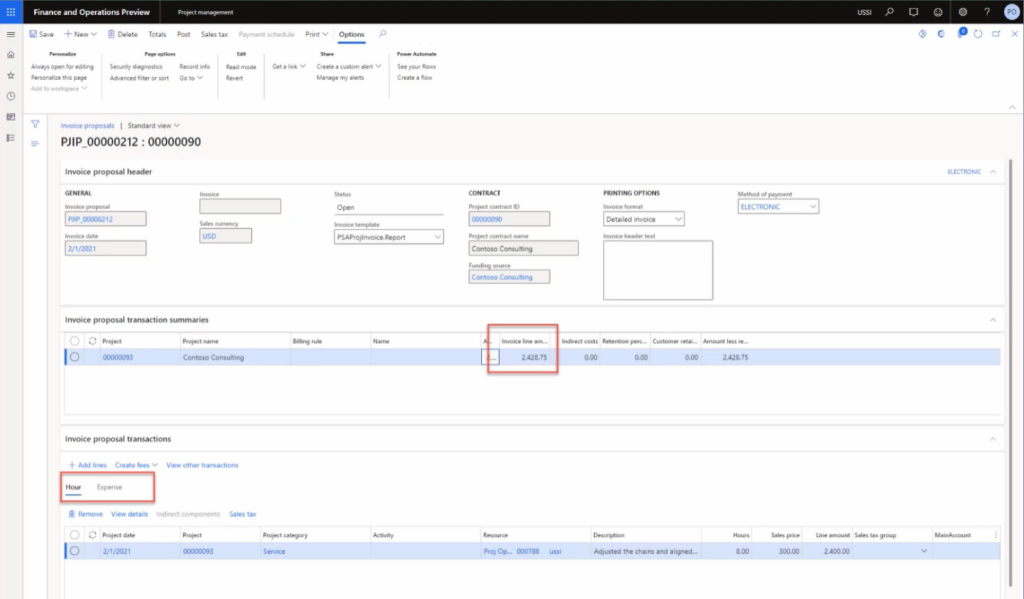Select all rows in transaction summaries grid

[x=74, y=341]
